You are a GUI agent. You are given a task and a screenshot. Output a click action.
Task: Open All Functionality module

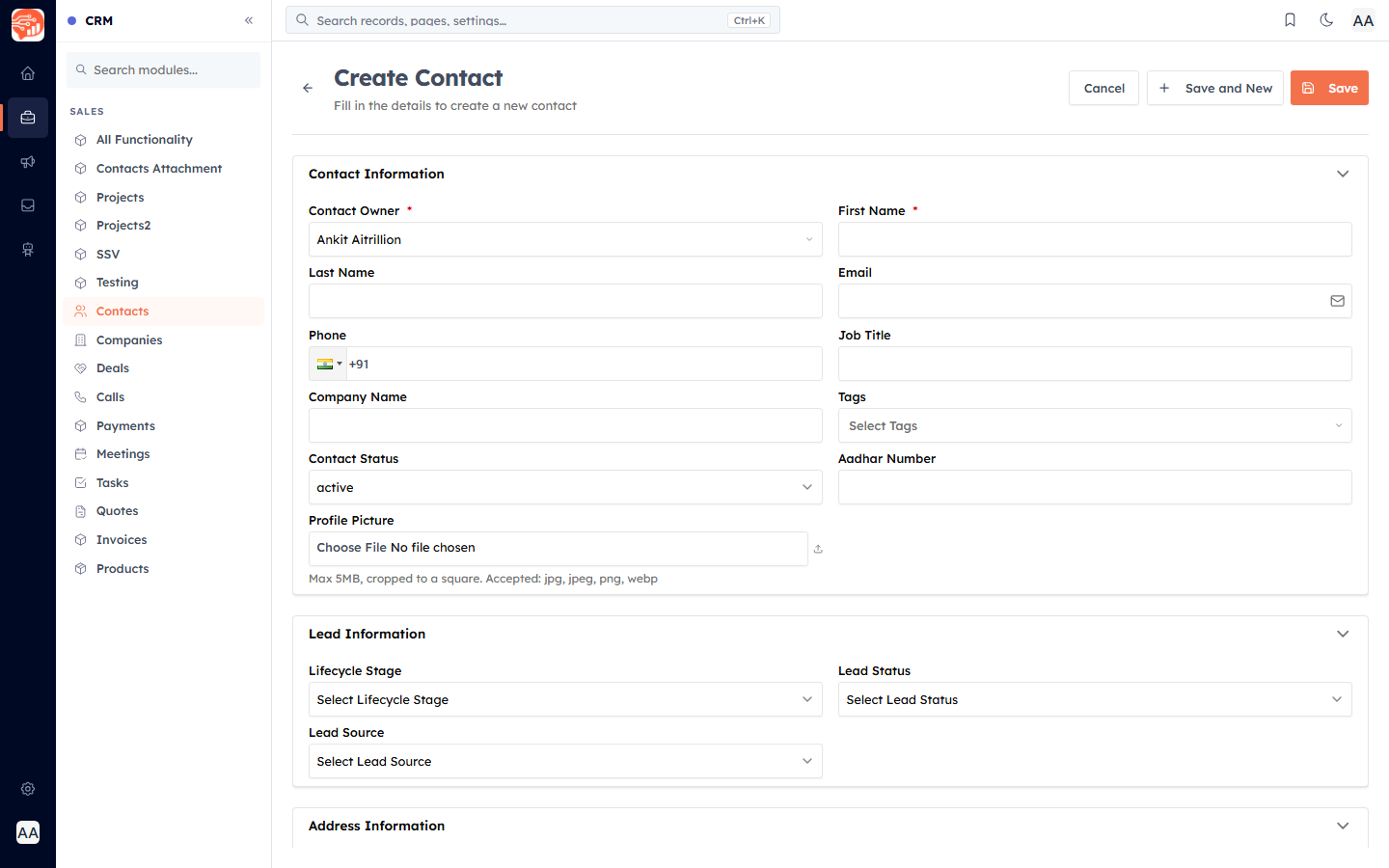point(164,140)
